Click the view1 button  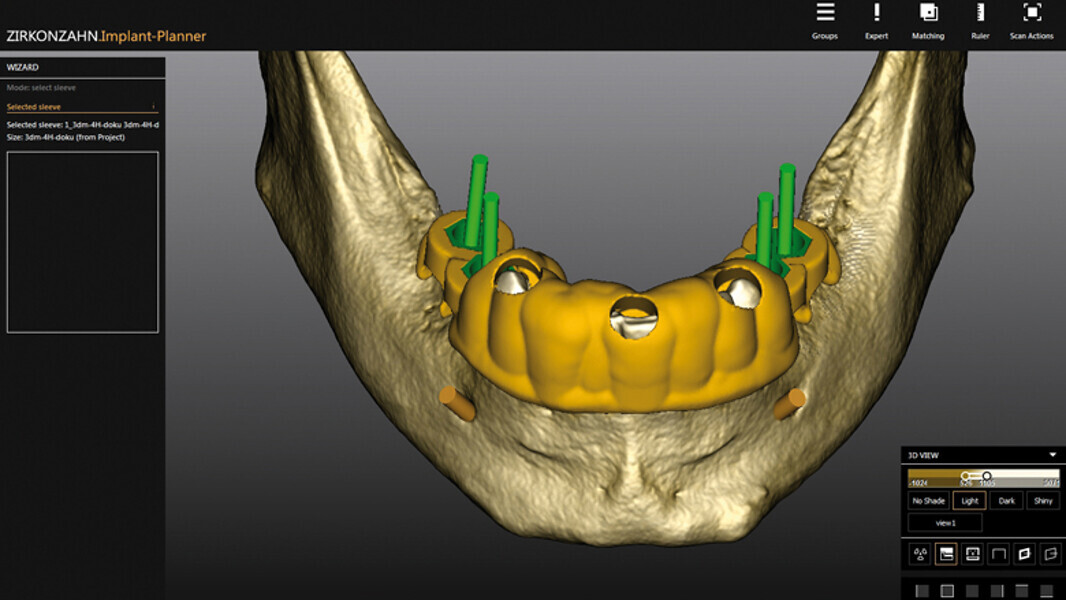(945, 523)
